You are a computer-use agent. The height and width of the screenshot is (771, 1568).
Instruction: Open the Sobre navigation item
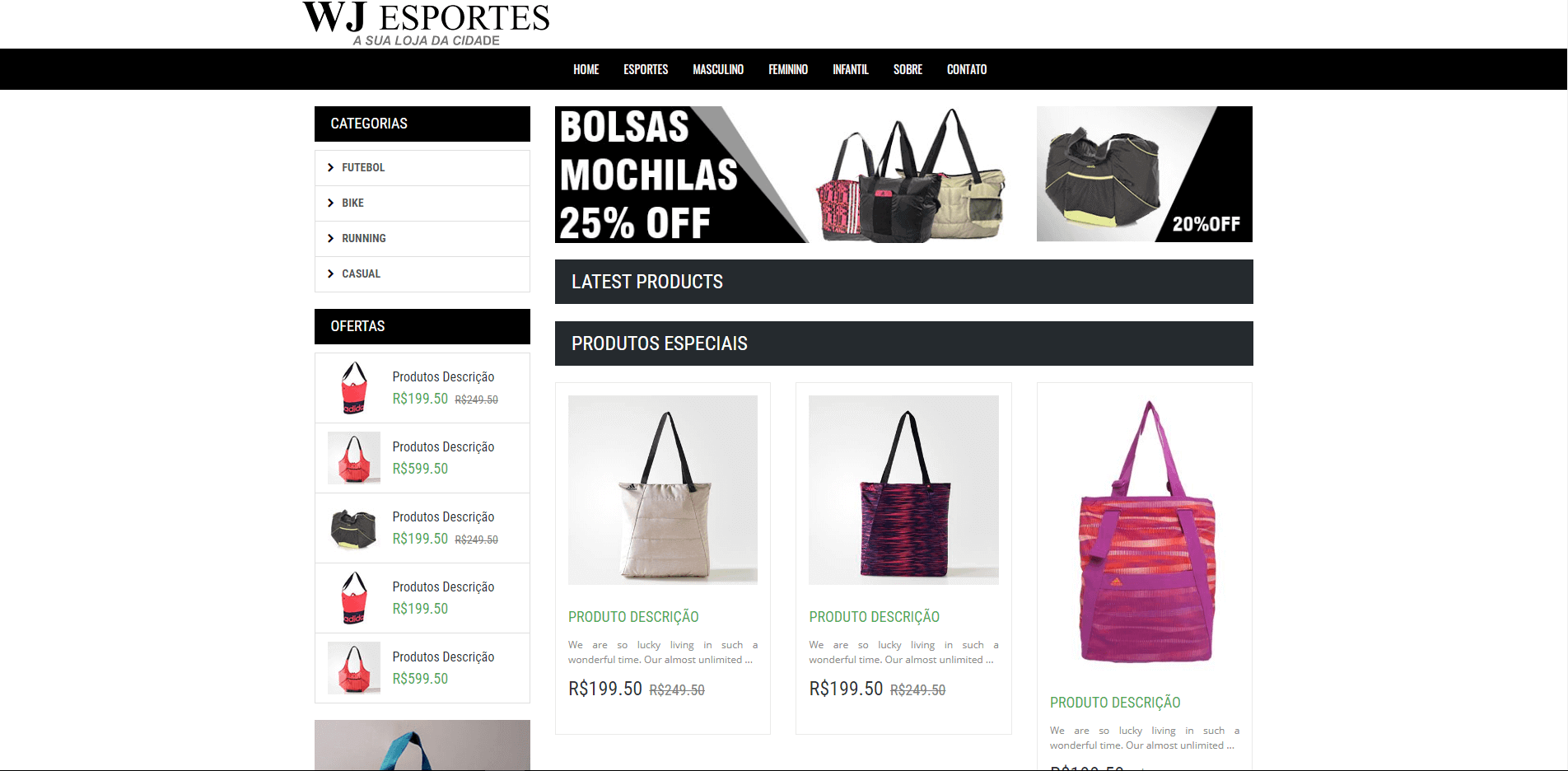coord(908,69)
